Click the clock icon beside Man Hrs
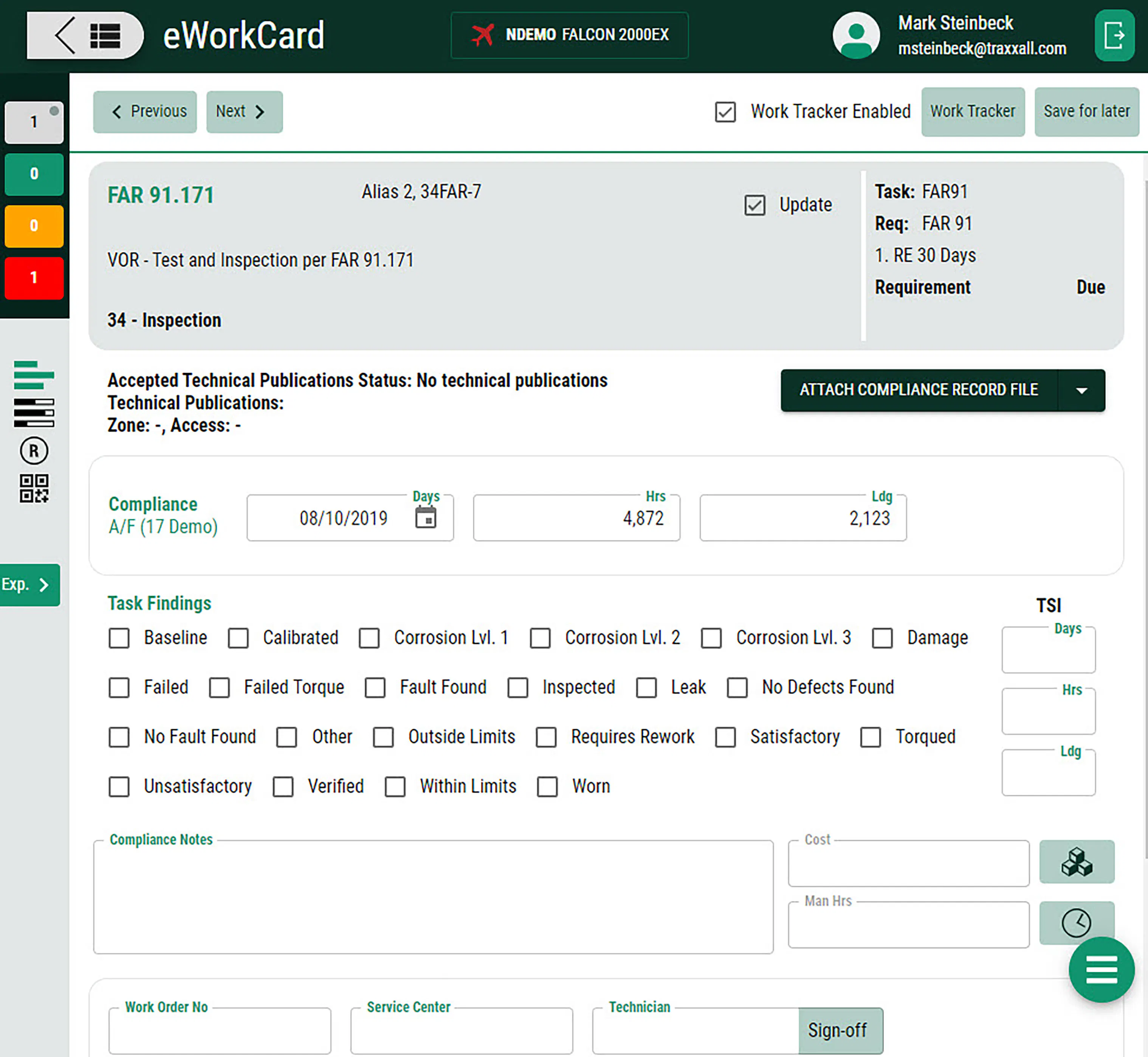 [1077, 922]
